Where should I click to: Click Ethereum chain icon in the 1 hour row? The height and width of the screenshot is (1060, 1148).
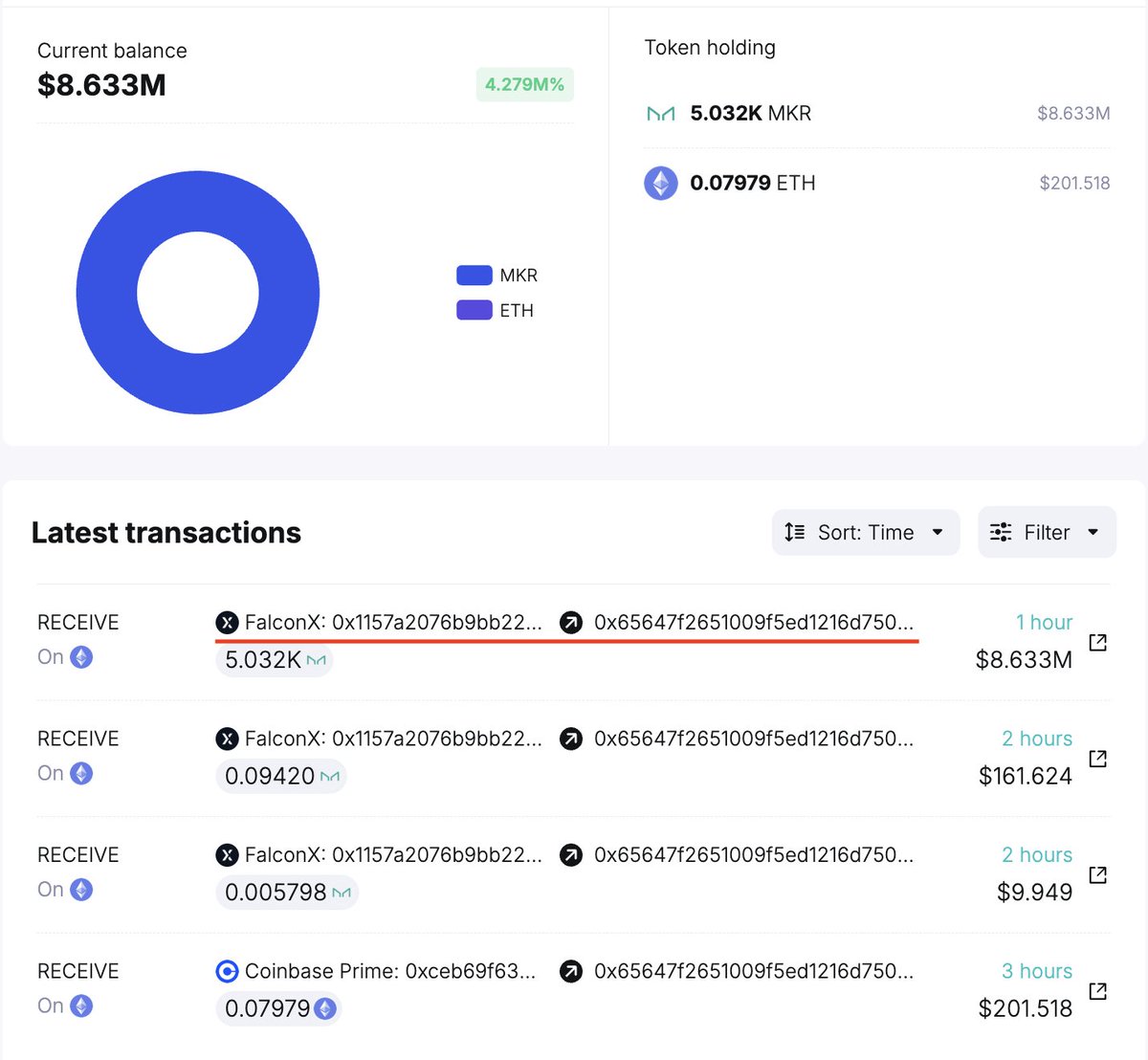(x=81, y=657)
